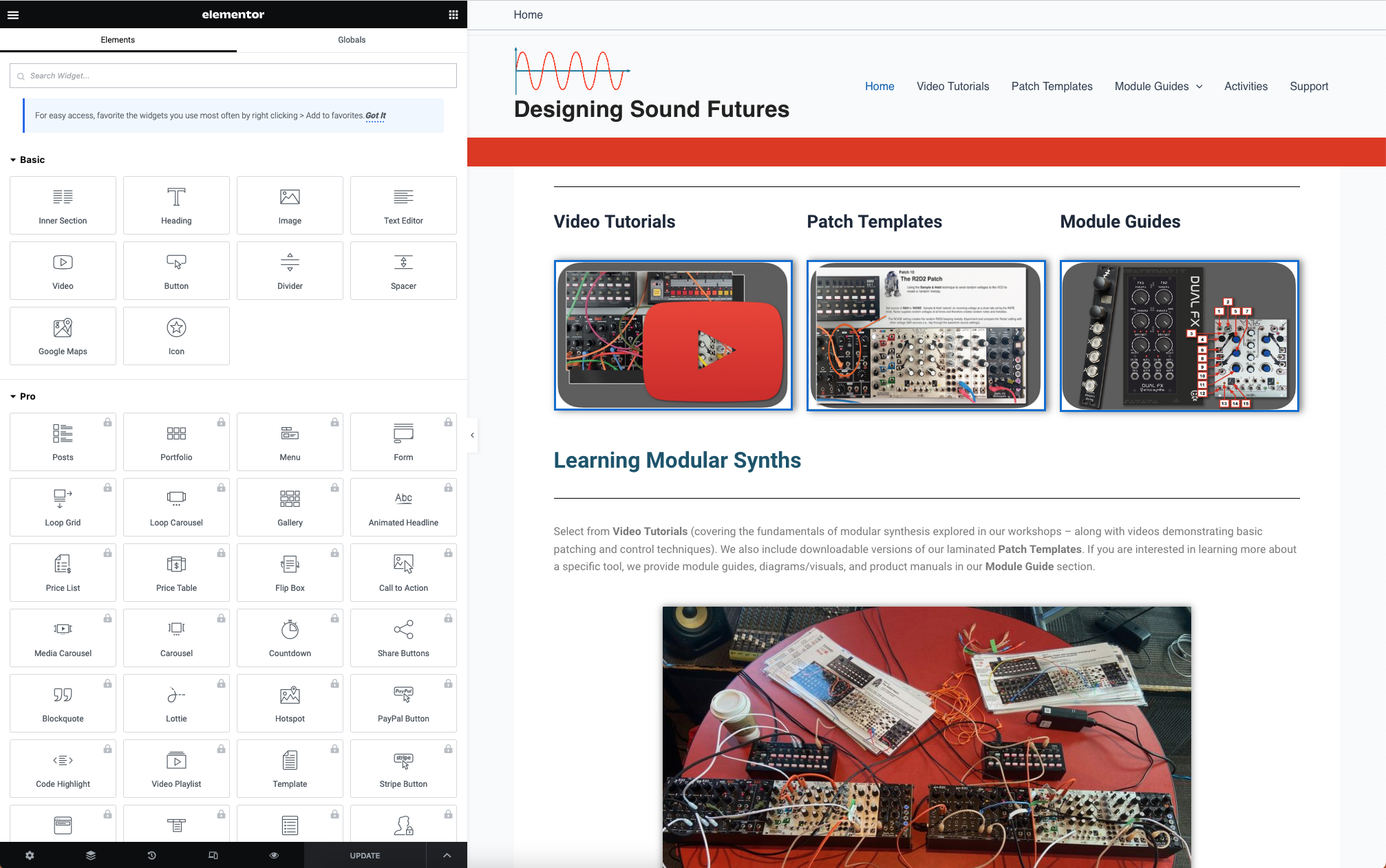
Task: Select the Blockquote widget
Action: 63,703
